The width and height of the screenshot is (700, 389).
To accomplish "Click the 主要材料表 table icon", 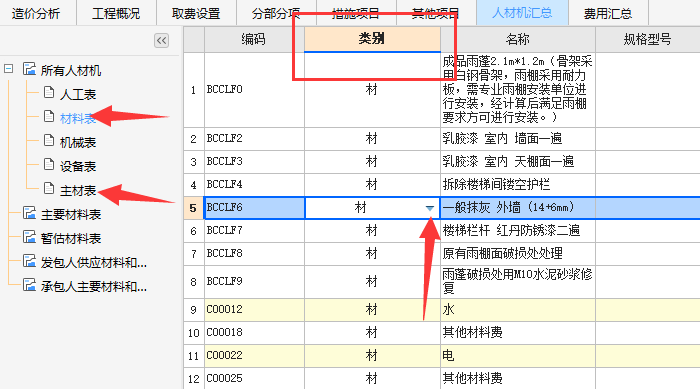I will pyautogui.click(x=29, y=213).
